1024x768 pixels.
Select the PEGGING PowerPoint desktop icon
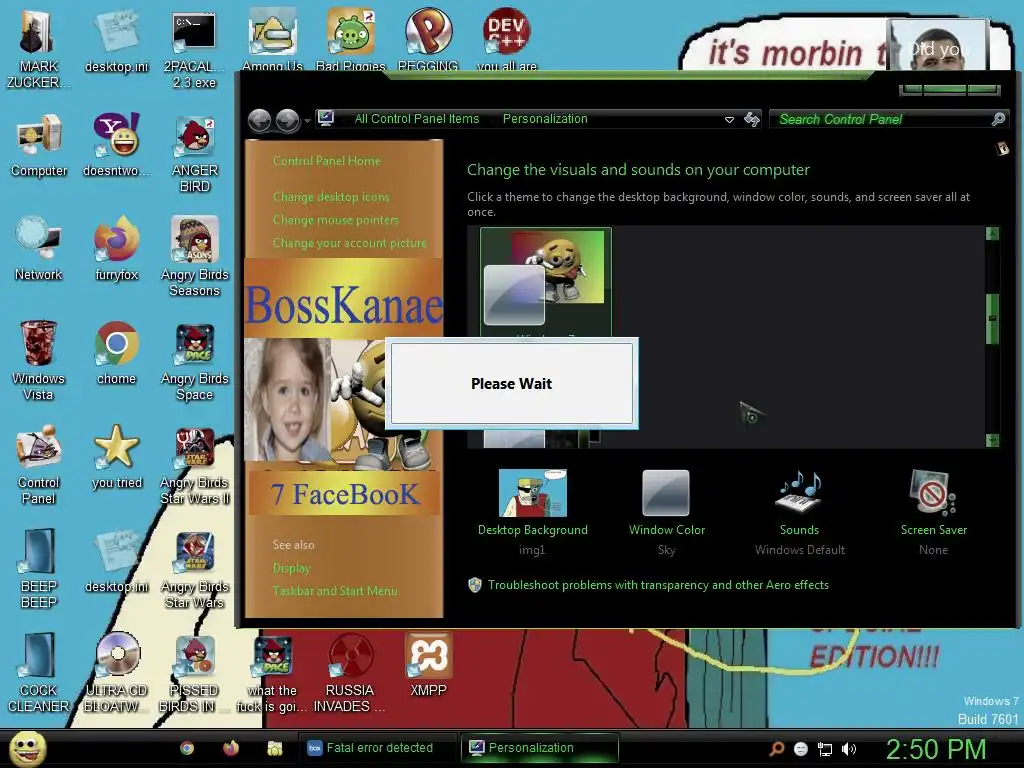(x=428, y=39)
